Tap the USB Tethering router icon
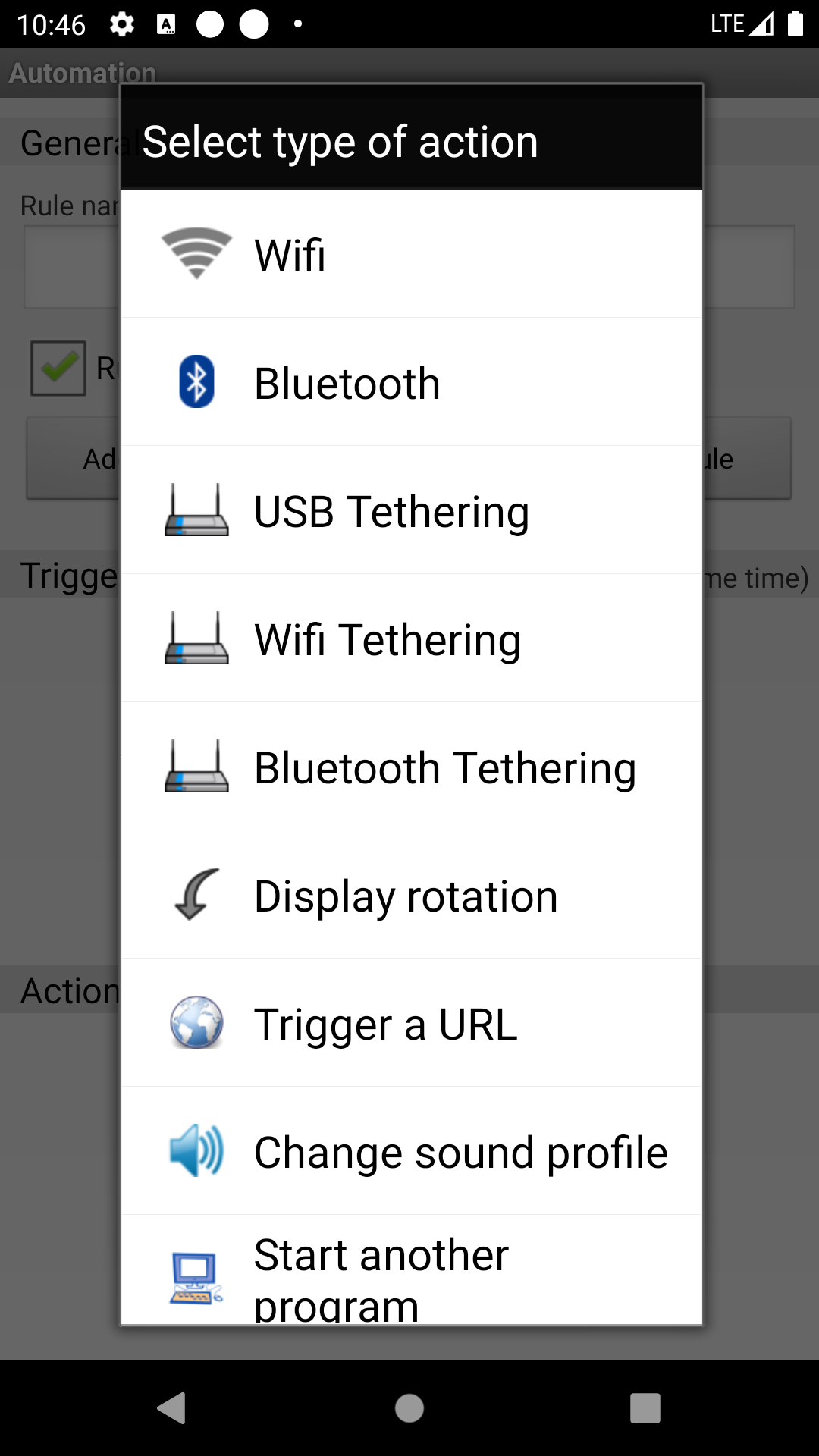Screen dimensions: 819x1456 point(196,510)
